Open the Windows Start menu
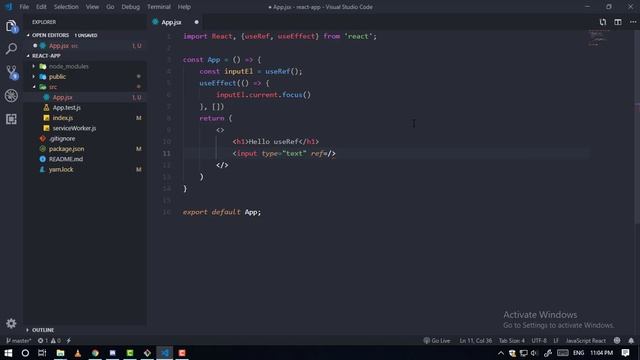This screenshot has width=640, height=360. [x=8, y=353]
